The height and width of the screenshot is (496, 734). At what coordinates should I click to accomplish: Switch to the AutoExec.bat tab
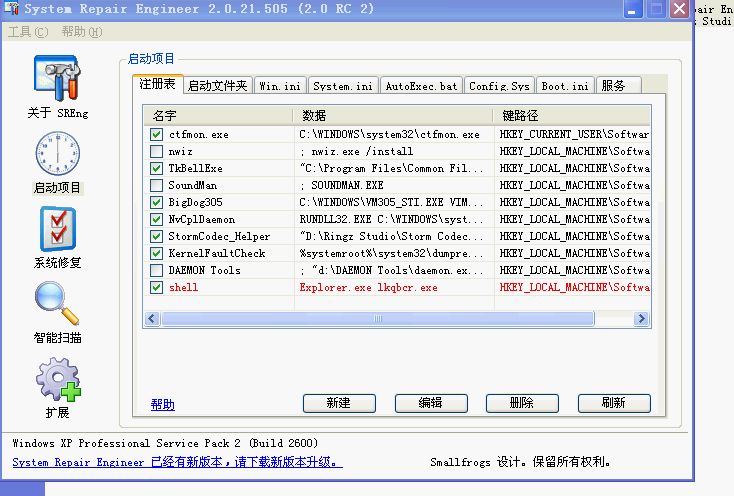point(421,86)
